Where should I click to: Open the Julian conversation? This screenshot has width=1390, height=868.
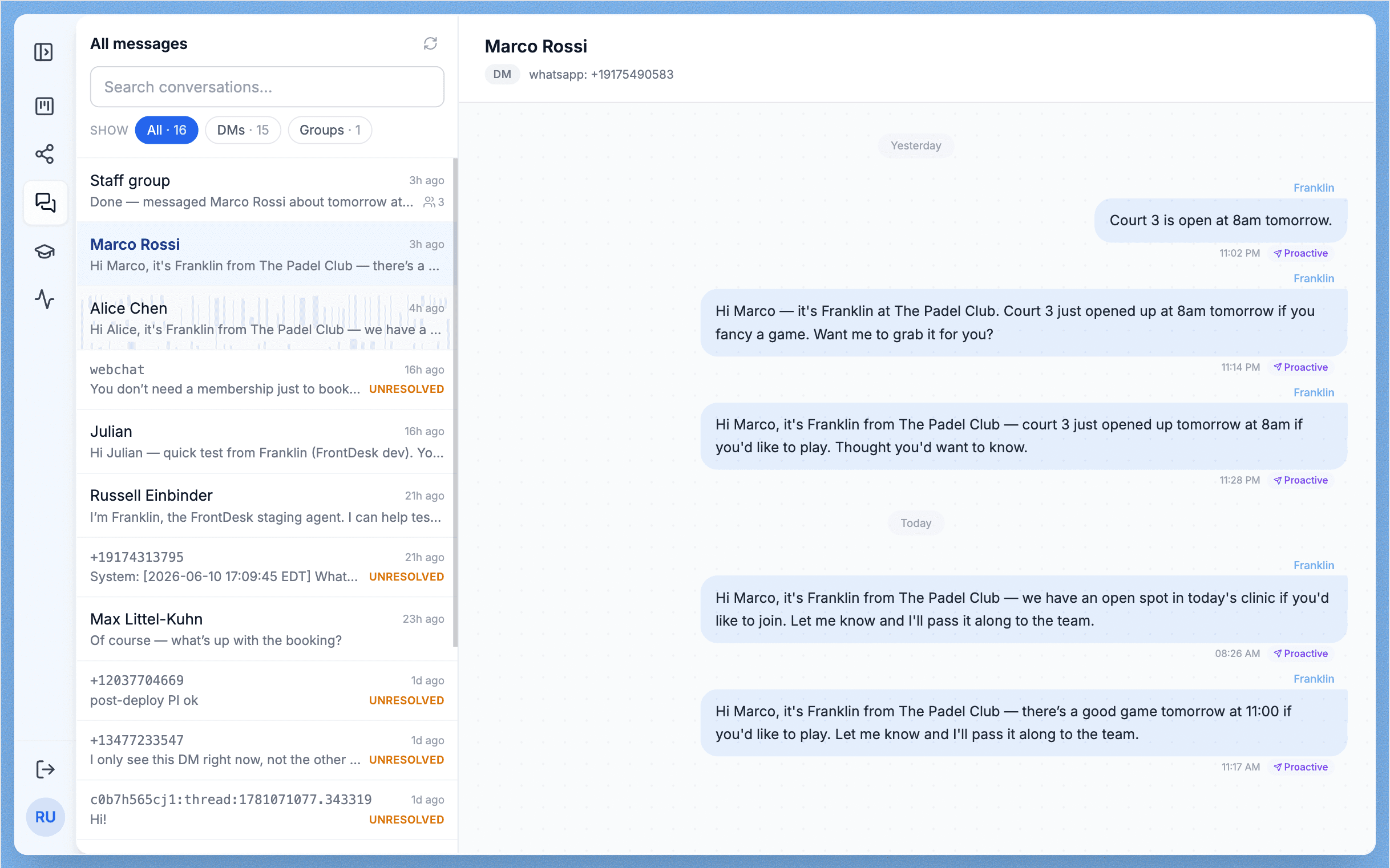coord(265,441)
